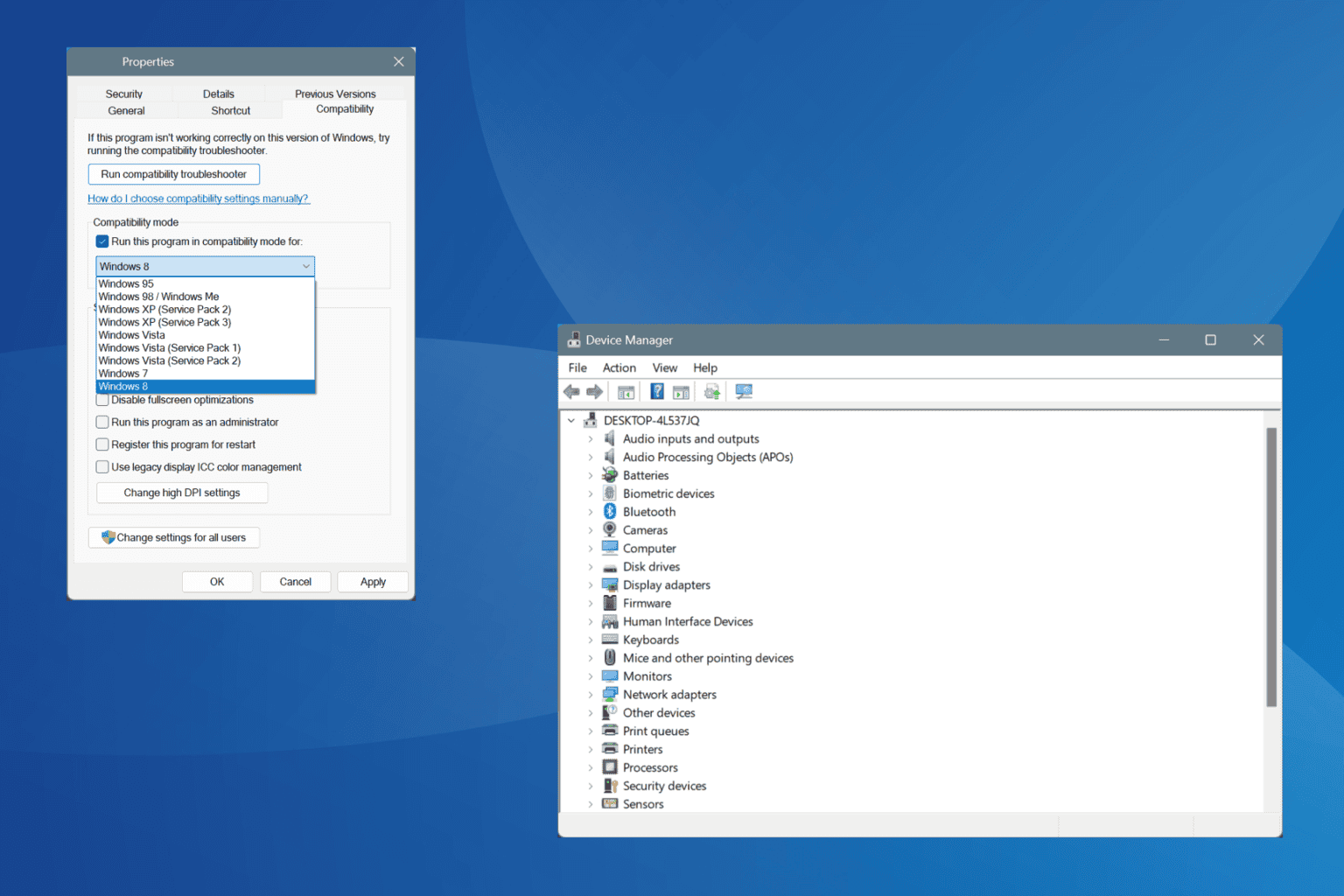Click the monitor icon beside Computer
Screen dimensions: 1344x896
[610, 549]
